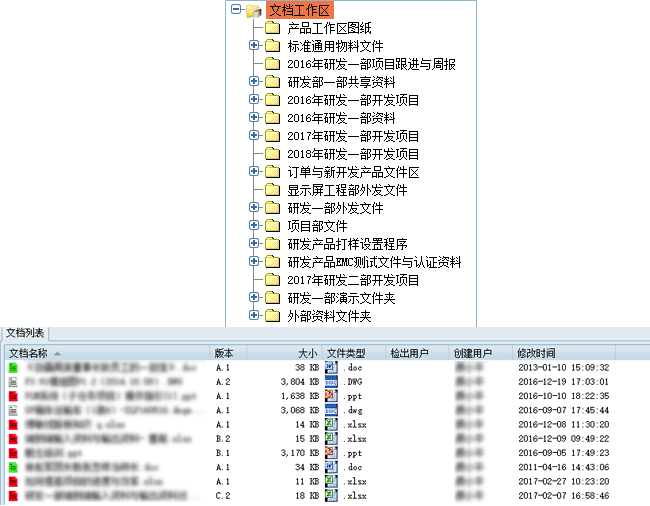Click the .ppt file icon in the 1,638 KB row
The height and width of the screenshot is (506, 650).
(x=331, y=396)
